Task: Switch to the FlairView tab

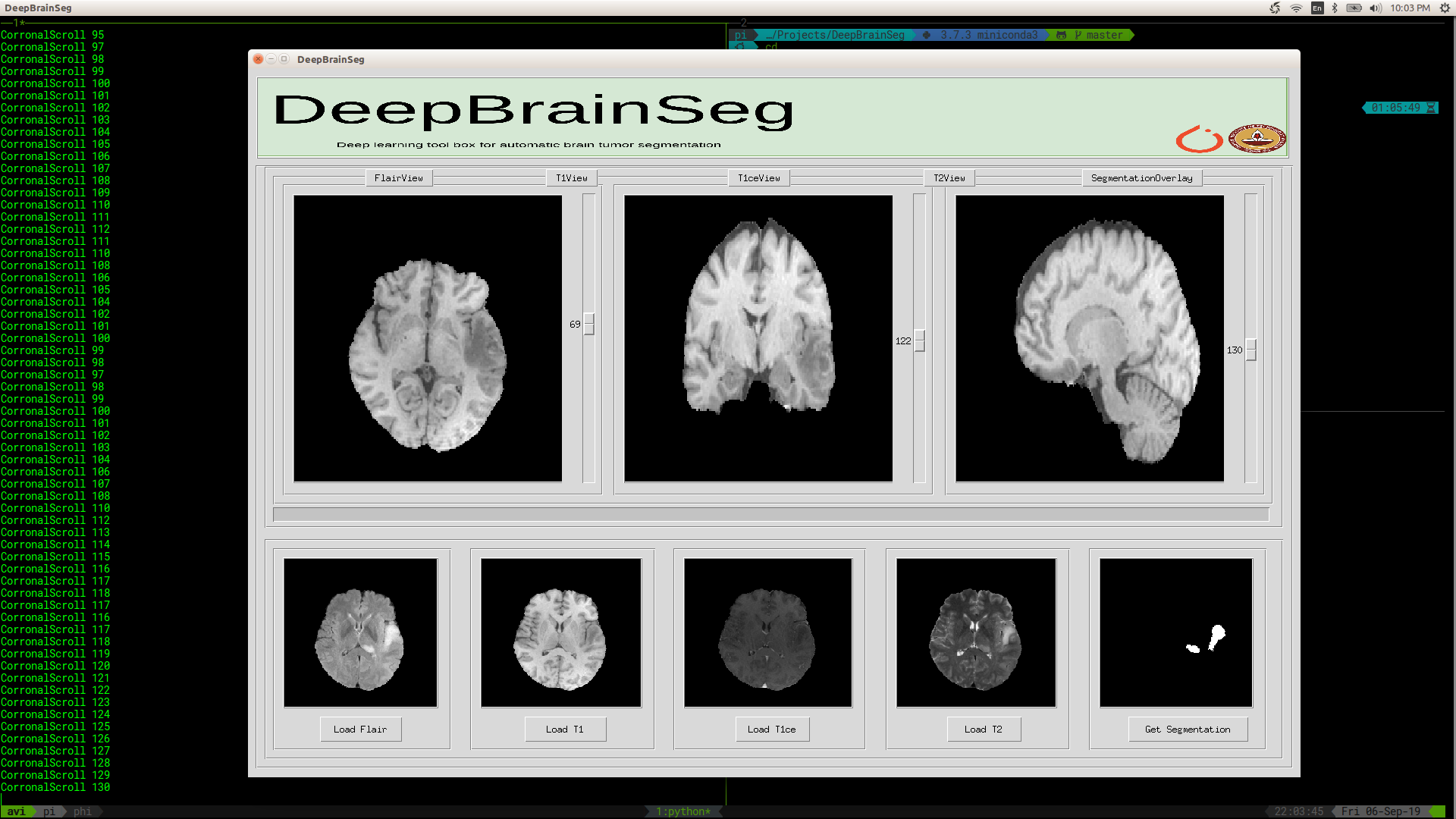Action: (x=398, y=178)
